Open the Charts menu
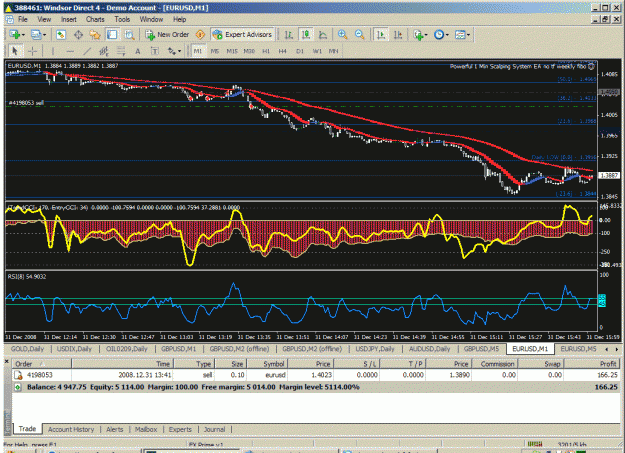This screenshot has width=625, height=453. 95,19
